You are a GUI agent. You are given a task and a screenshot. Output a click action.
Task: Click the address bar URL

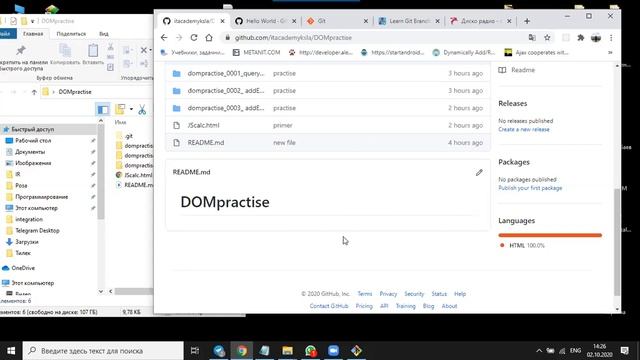tap(293, 38)
